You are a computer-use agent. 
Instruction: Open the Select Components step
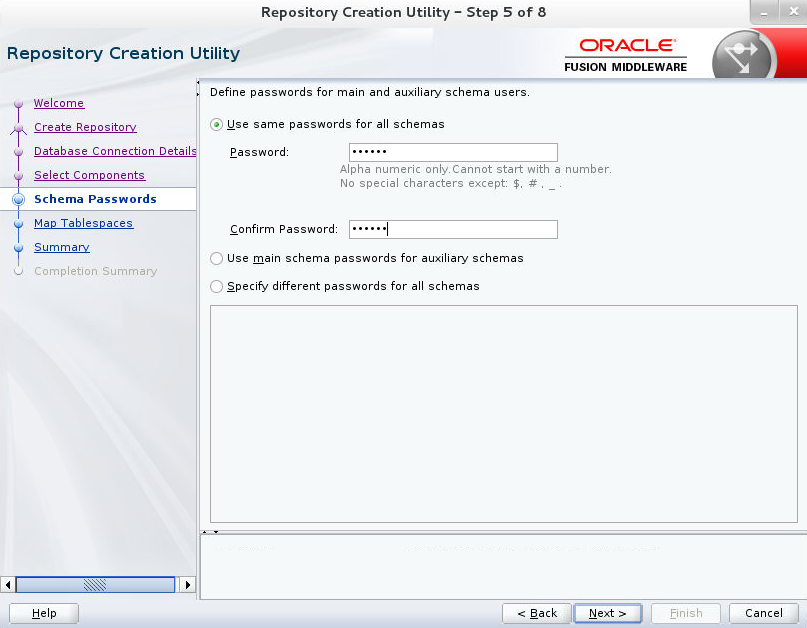pyautogui.click(x=89, y=175)
